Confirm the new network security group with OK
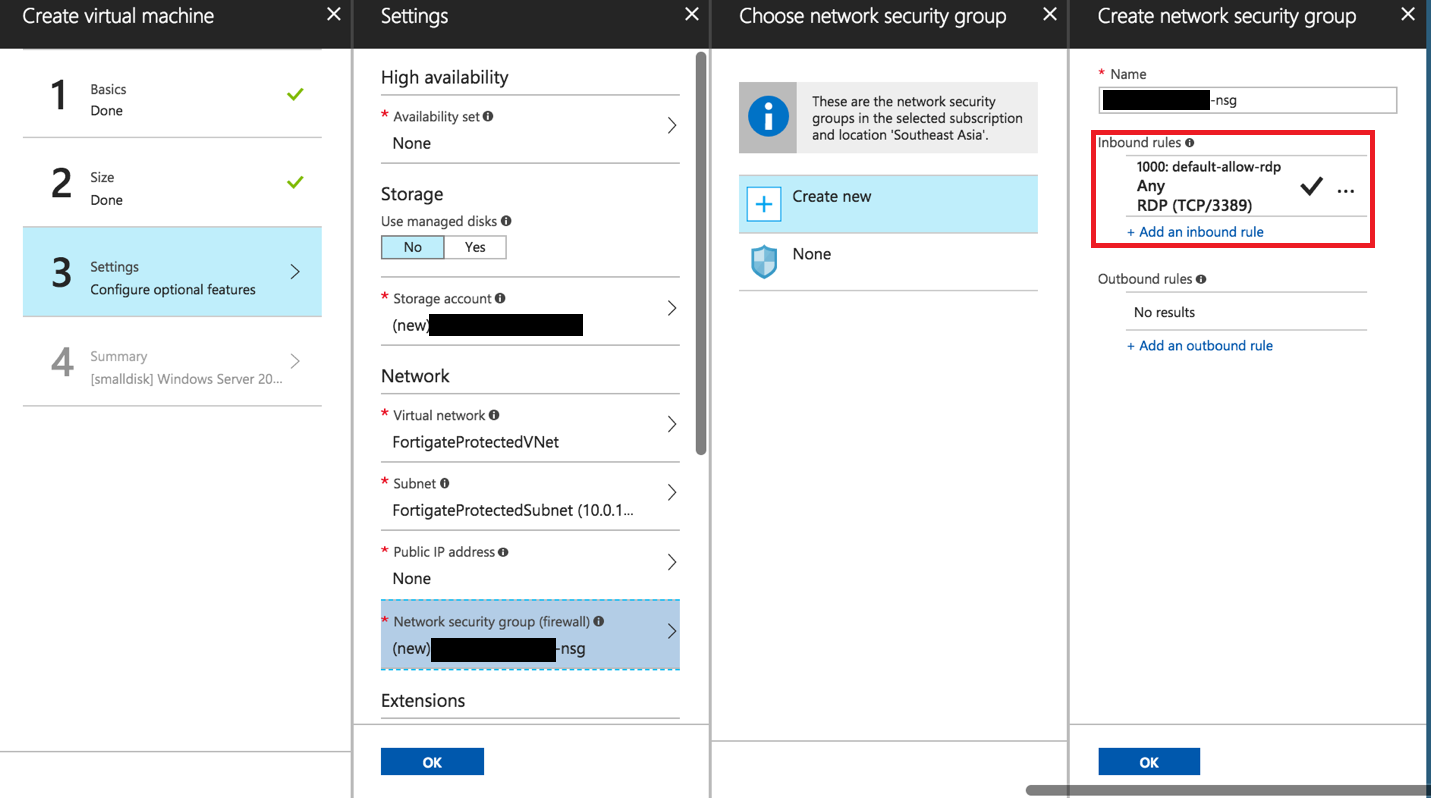Viewport: 1431px width, 798px height. 1148,761
